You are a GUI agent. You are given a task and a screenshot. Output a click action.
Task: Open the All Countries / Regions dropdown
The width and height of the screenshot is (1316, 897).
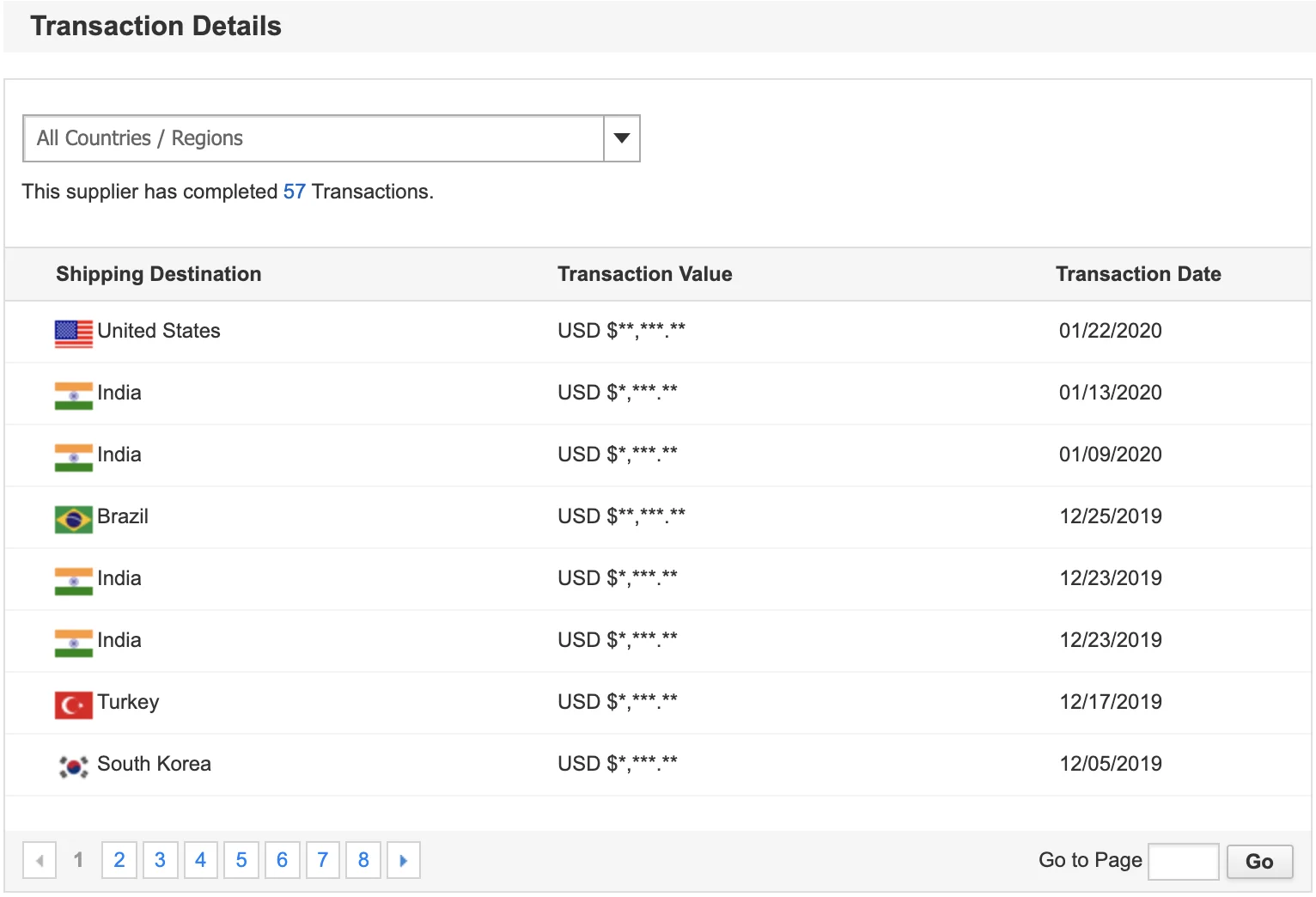pyautogui.click(x=314, y=138)
